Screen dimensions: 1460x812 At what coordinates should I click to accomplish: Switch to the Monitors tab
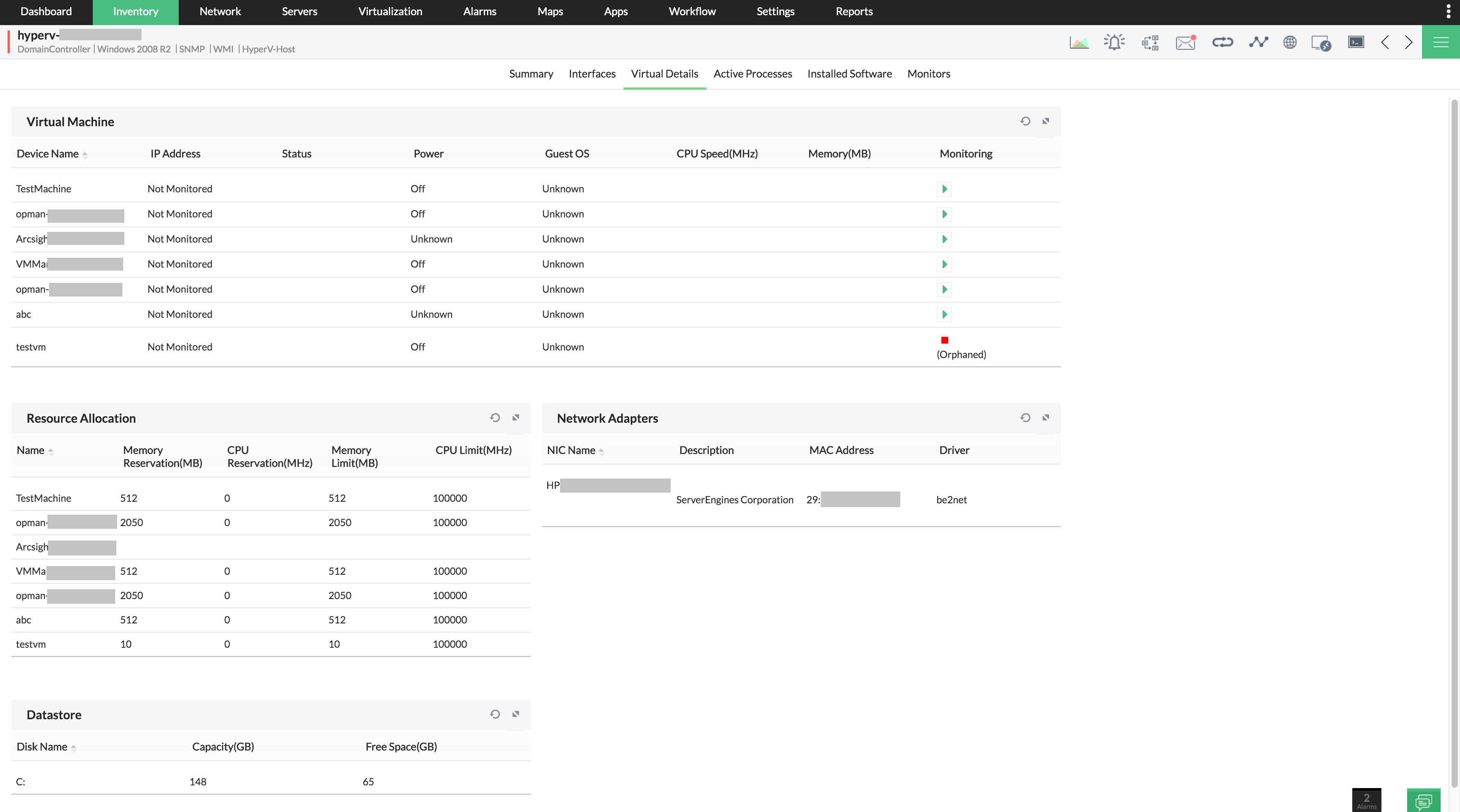coord(928,73)
